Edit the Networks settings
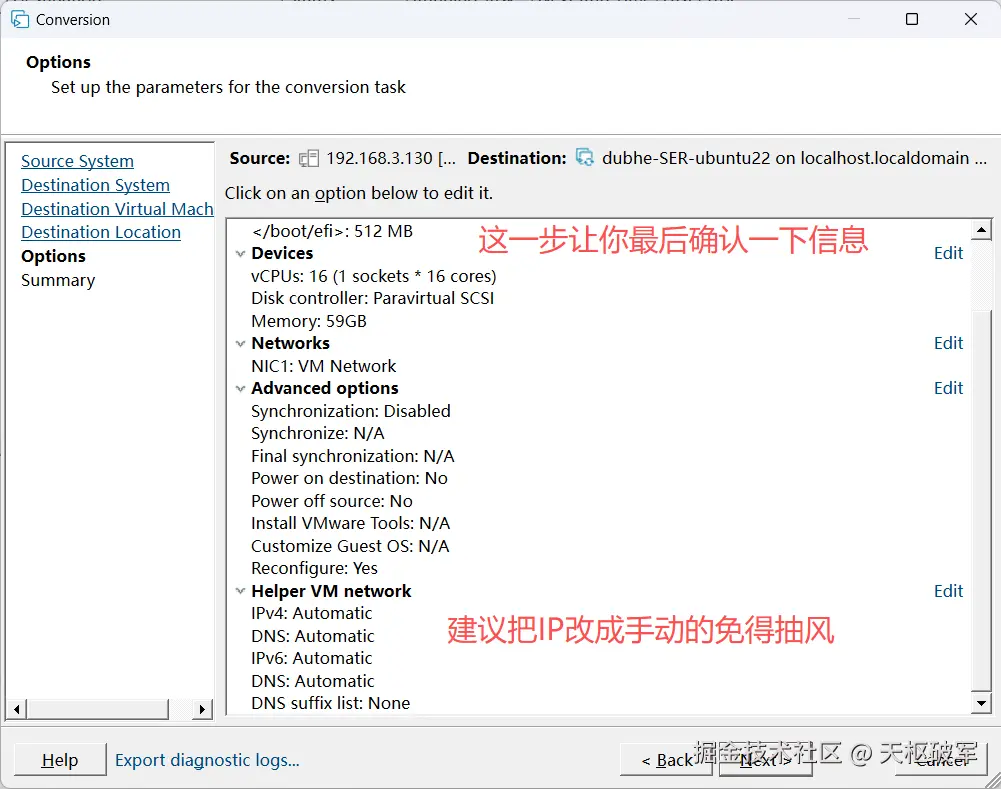This screenshot has width=1001, height=789. (x=947, y=343)
